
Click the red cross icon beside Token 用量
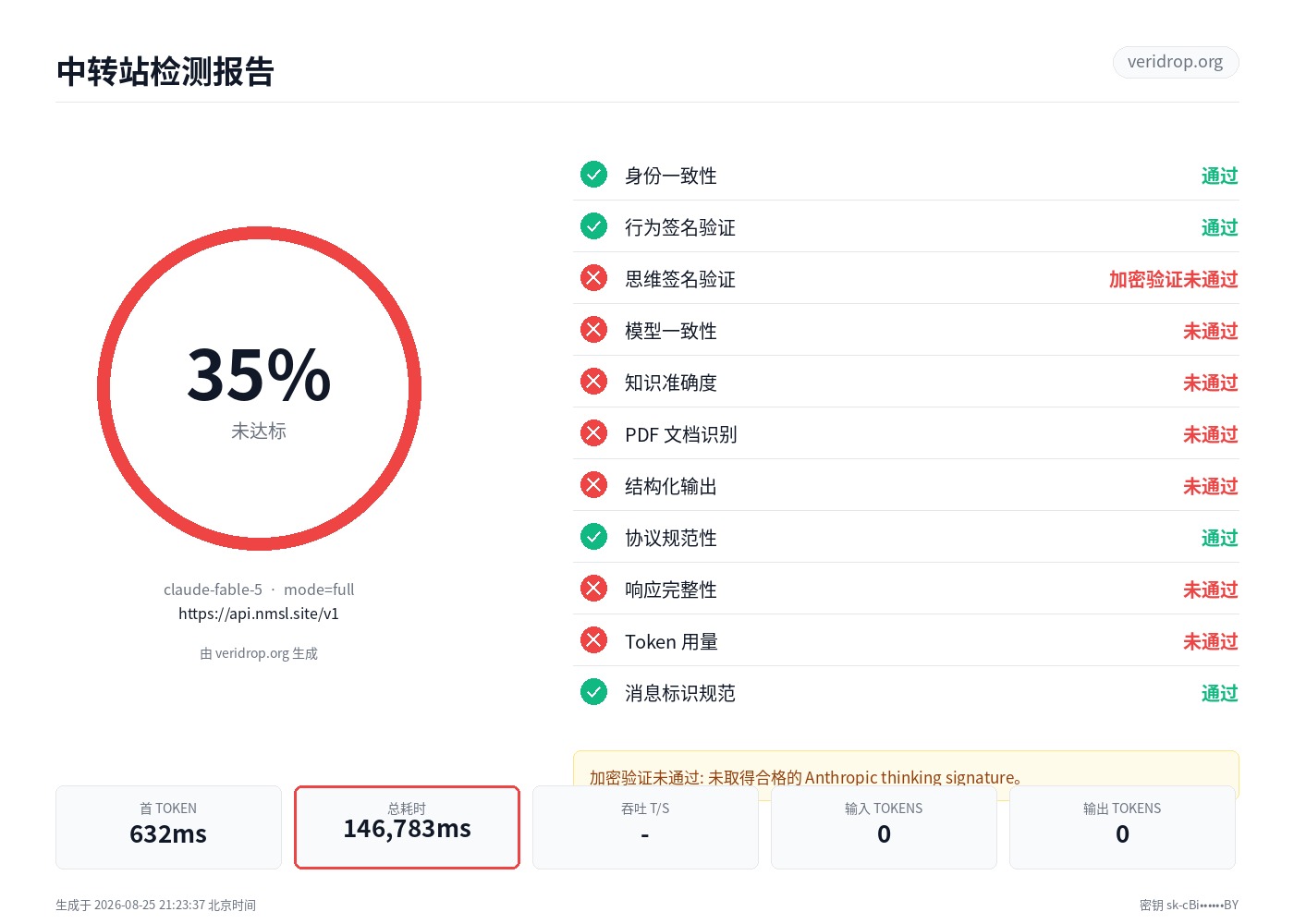pyautogui.click(x=593, y=640)
